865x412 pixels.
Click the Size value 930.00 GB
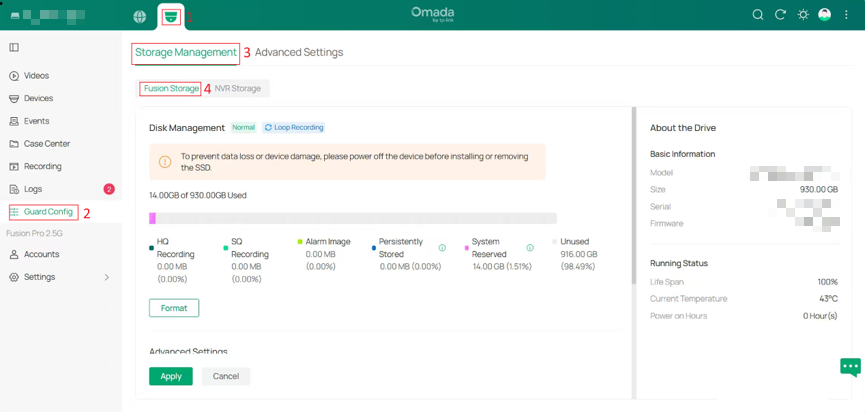[x=819, y=189]
